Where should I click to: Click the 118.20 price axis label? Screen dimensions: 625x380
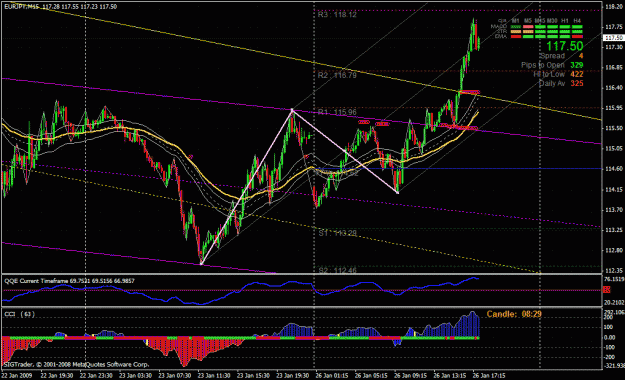tap(614, 7)
